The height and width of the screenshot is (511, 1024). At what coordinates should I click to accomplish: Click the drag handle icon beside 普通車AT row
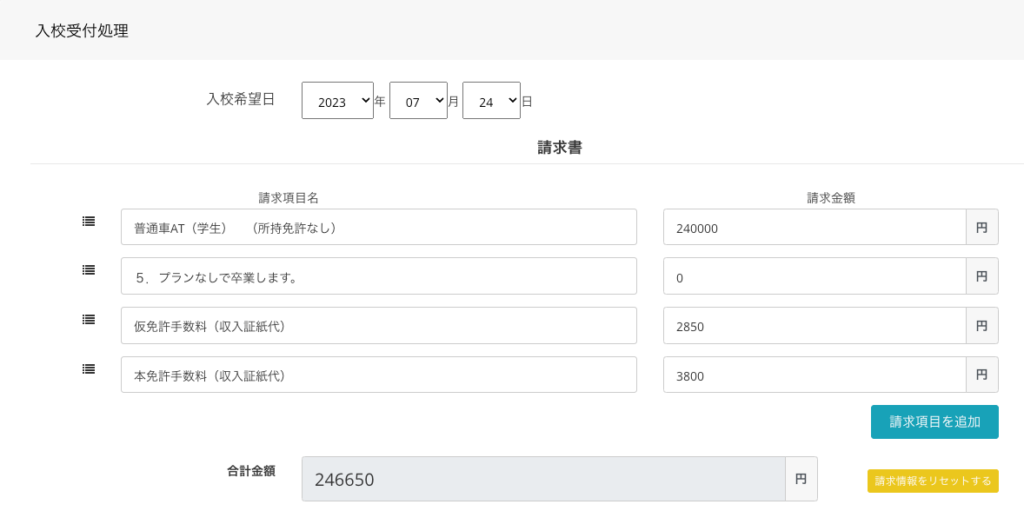(89, 221)
